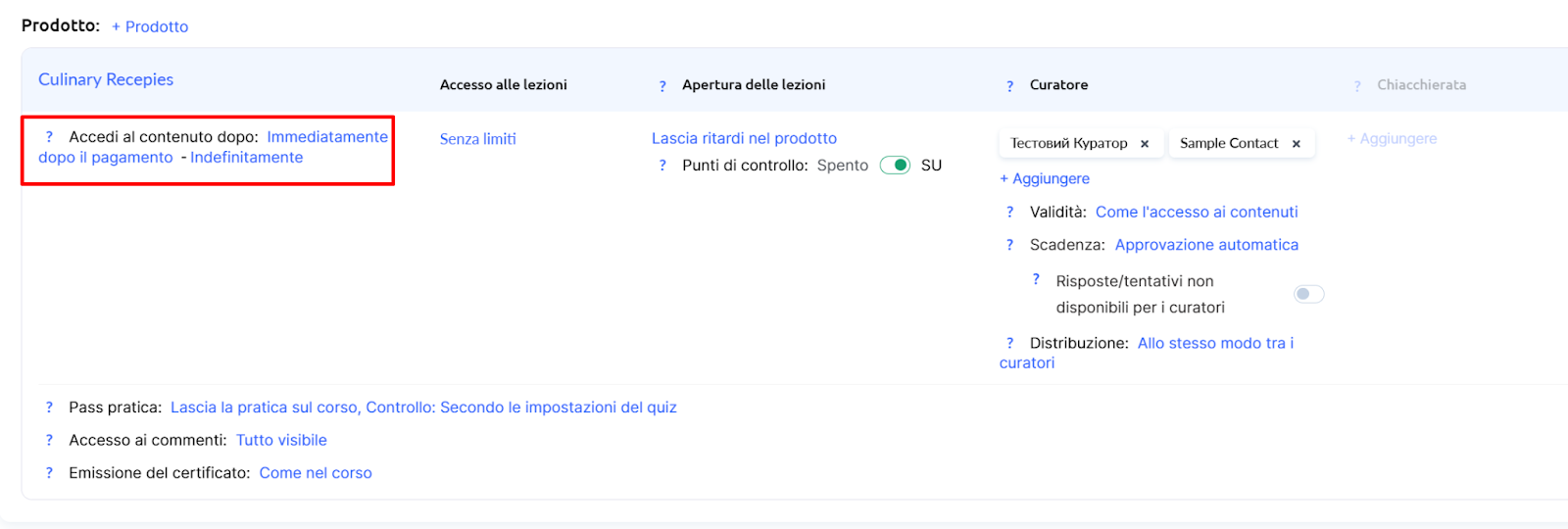
Task: Click help icon beside Curatore header
Action: point(1009,86)
